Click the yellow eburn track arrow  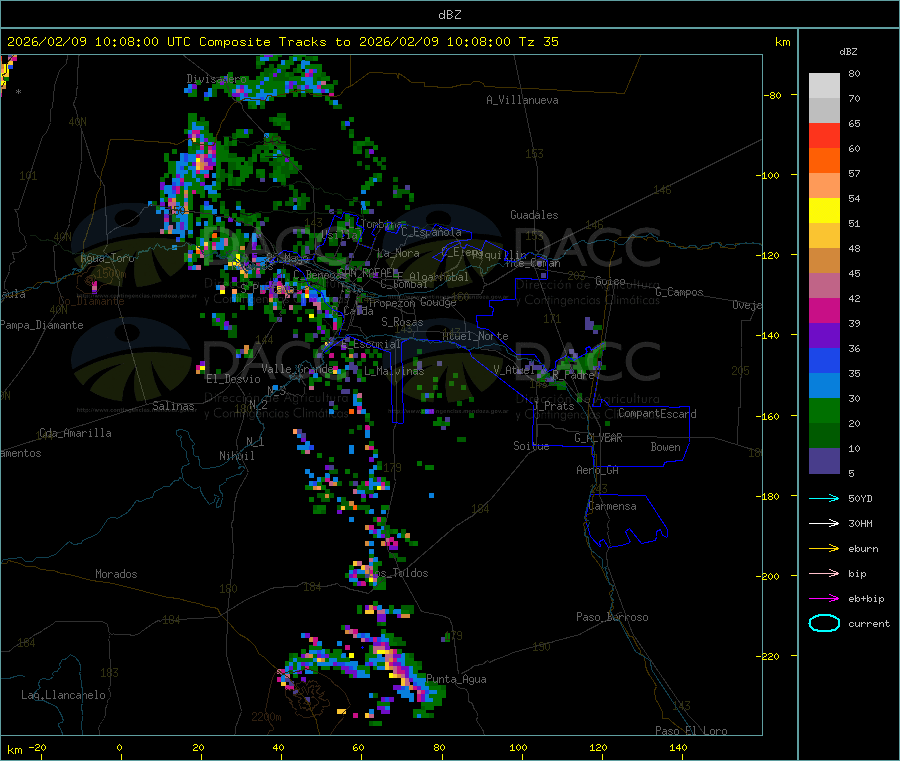tap(824, 548)
